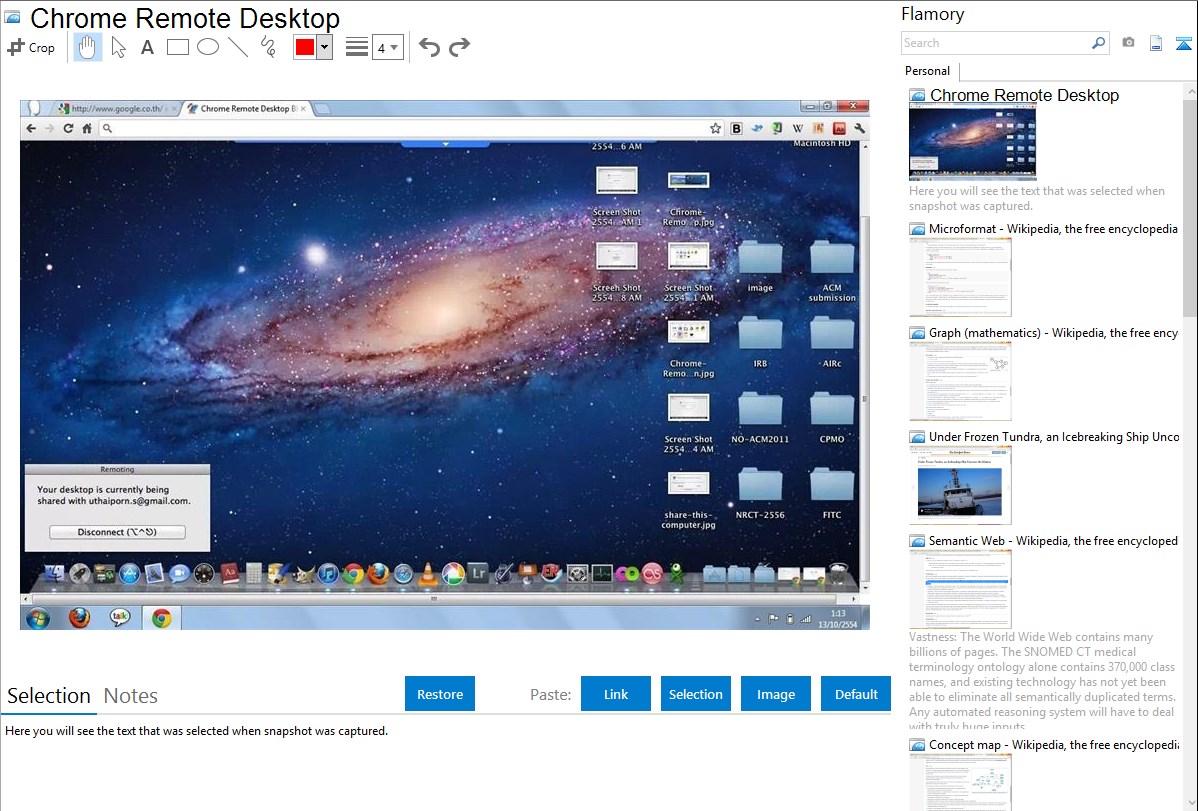1198x811 pixels.
Task: Open the Semantic Web - Wikipedia snapshot title
Action: pos(1054,540)
